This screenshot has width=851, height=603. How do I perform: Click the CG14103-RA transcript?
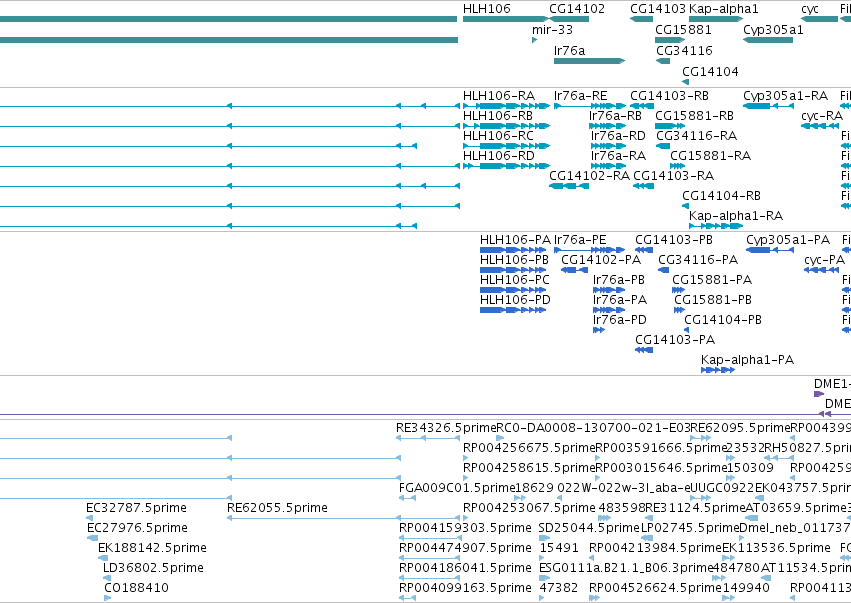point(643,186)
